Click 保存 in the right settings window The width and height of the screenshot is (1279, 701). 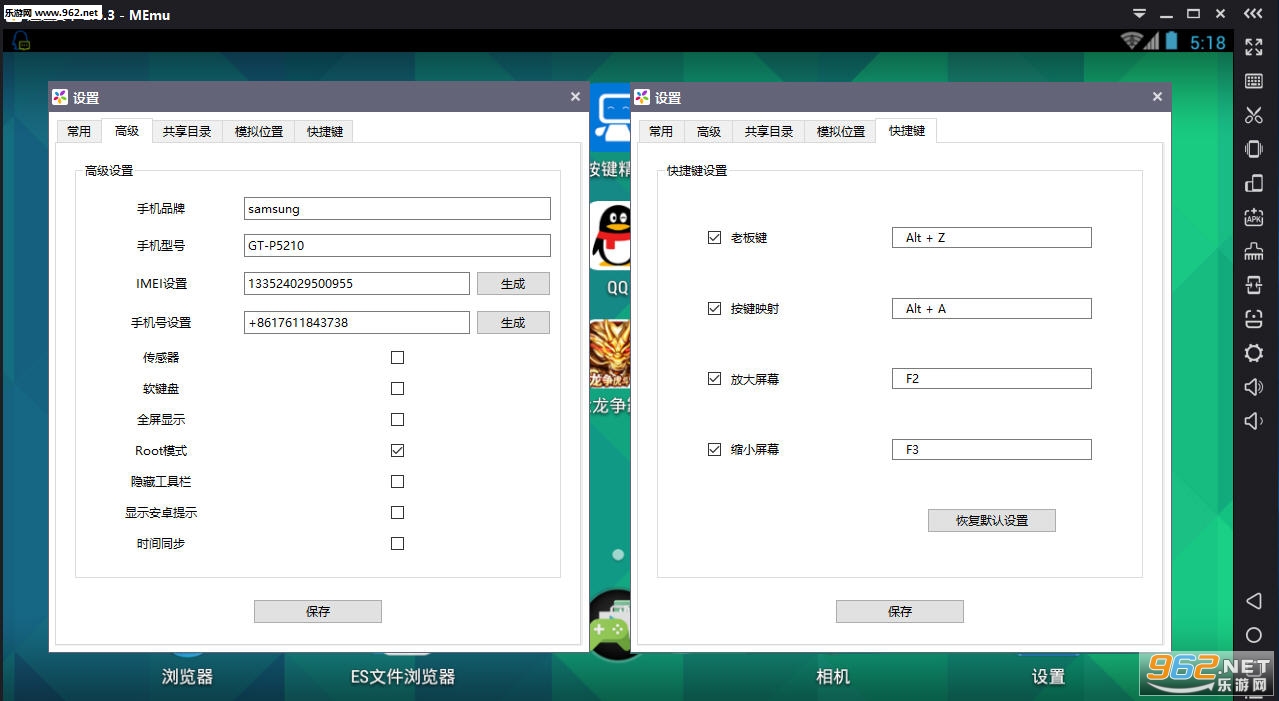[900, 611]
